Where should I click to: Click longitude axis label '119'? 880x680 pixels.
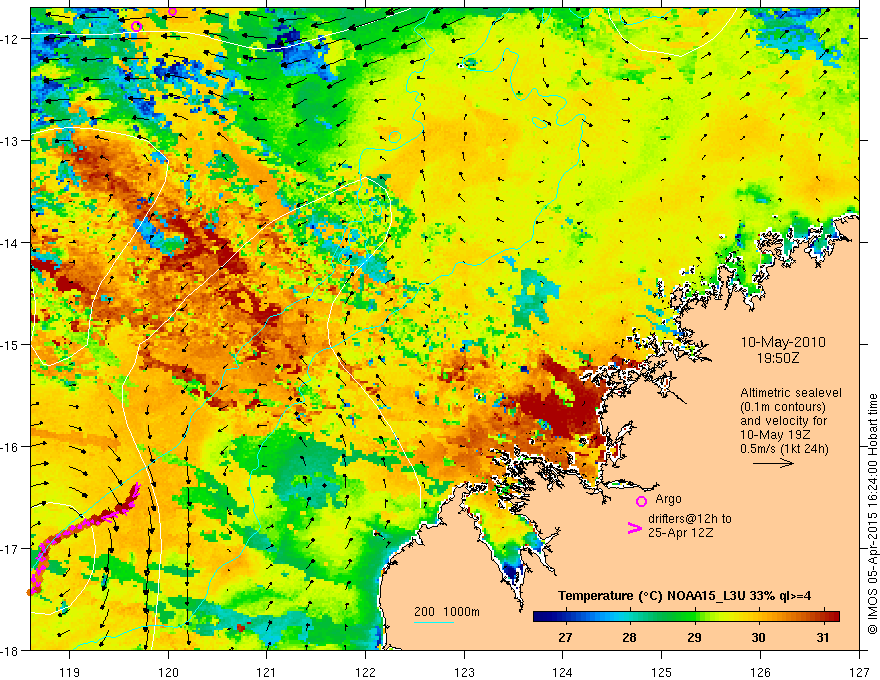(x=70, y=672)
